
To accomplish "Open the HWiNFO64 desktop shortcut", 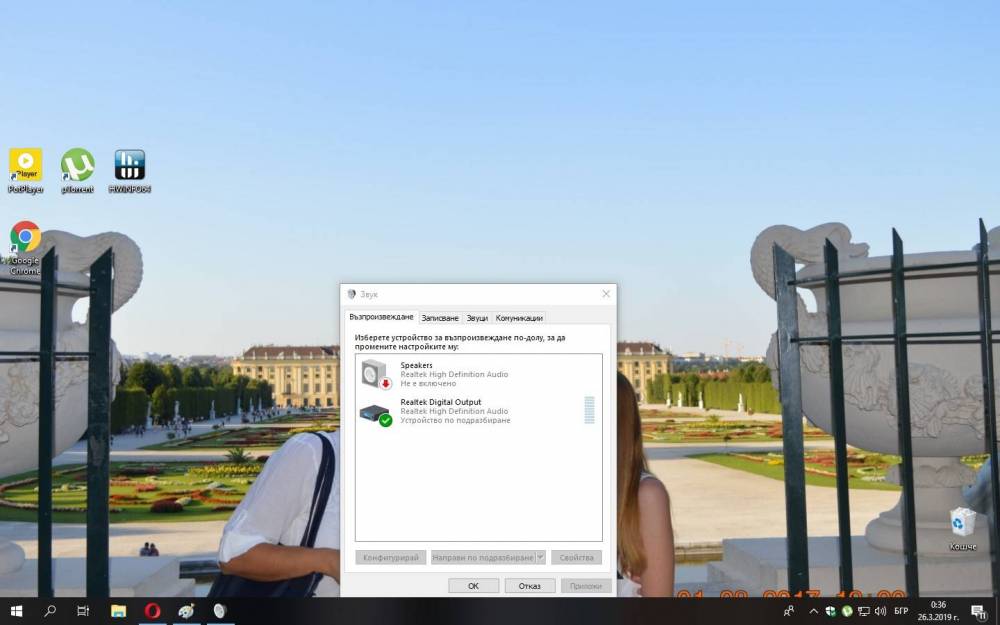I will coord(129,171).
